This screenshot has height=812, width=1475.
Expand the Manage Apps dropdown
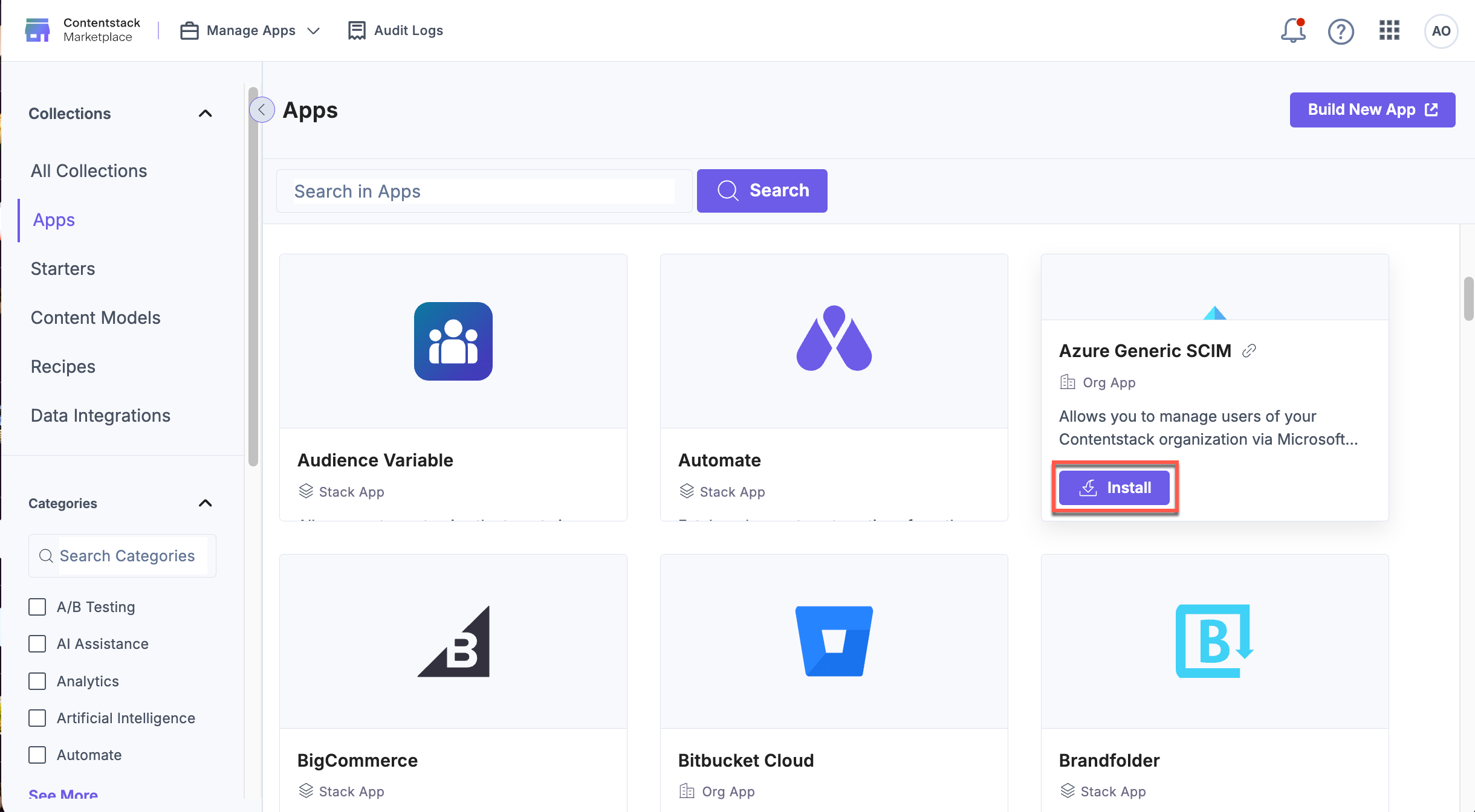coord(250,30)
